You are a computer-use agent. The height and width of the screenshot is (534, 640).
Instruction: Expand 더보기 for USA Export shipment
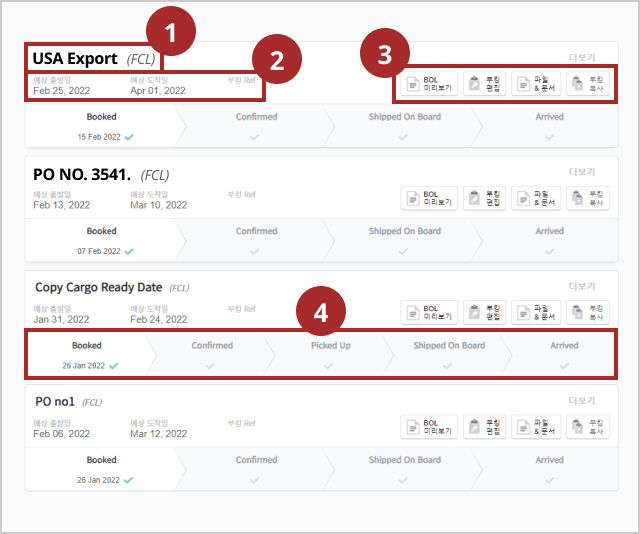point(582,58)
